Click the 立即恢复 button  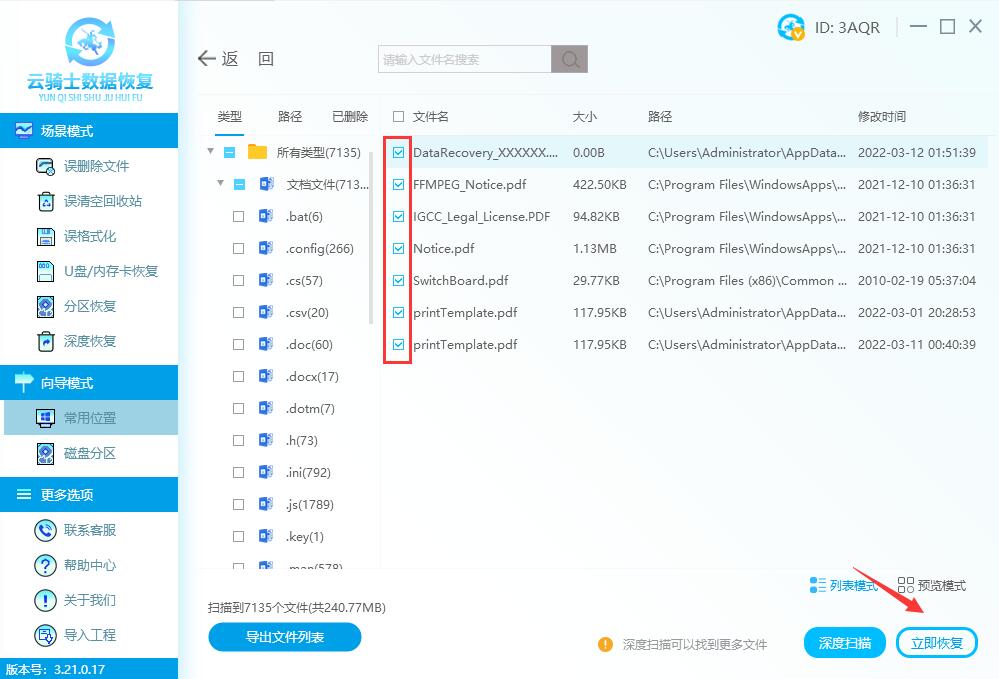(937, 643)
